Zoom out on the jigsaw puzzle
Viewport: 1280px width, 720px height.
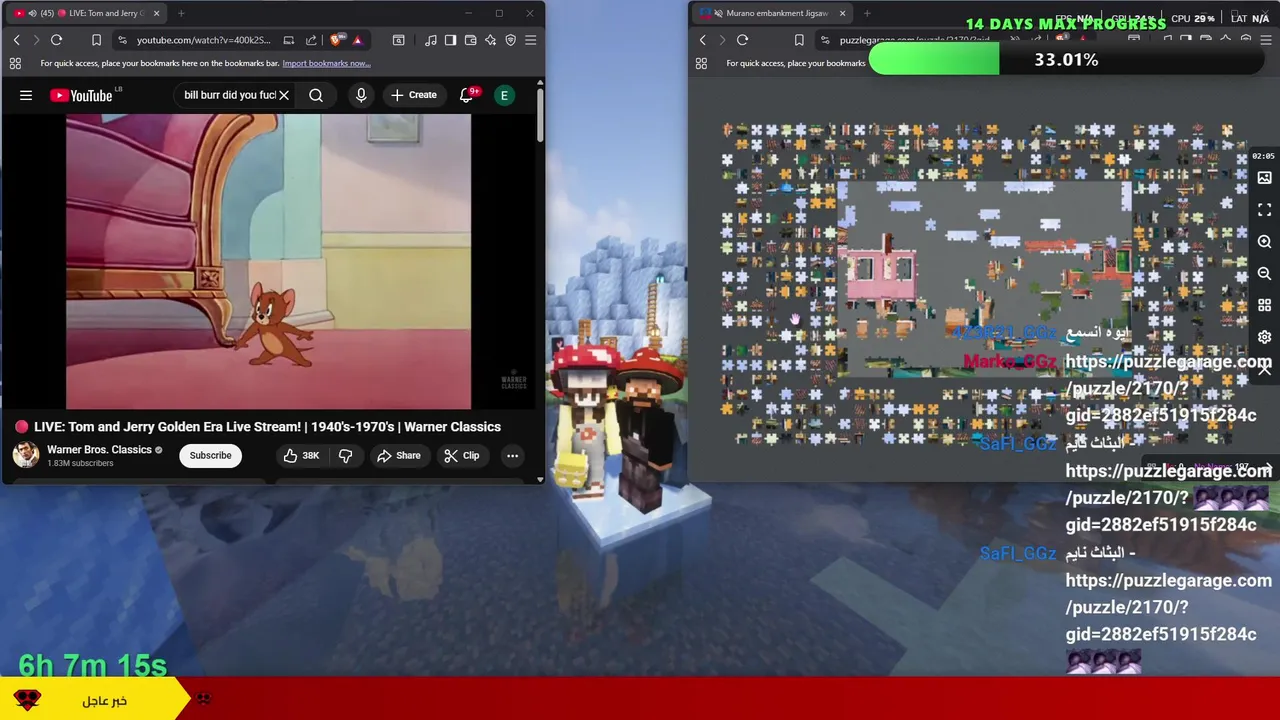[1264, 274]
